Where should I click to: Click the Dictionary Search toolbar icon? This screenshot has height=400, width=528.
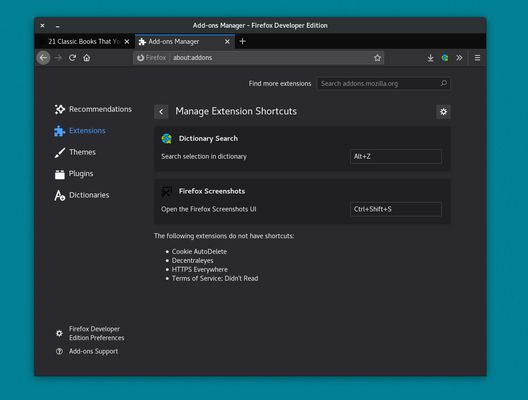445,58
